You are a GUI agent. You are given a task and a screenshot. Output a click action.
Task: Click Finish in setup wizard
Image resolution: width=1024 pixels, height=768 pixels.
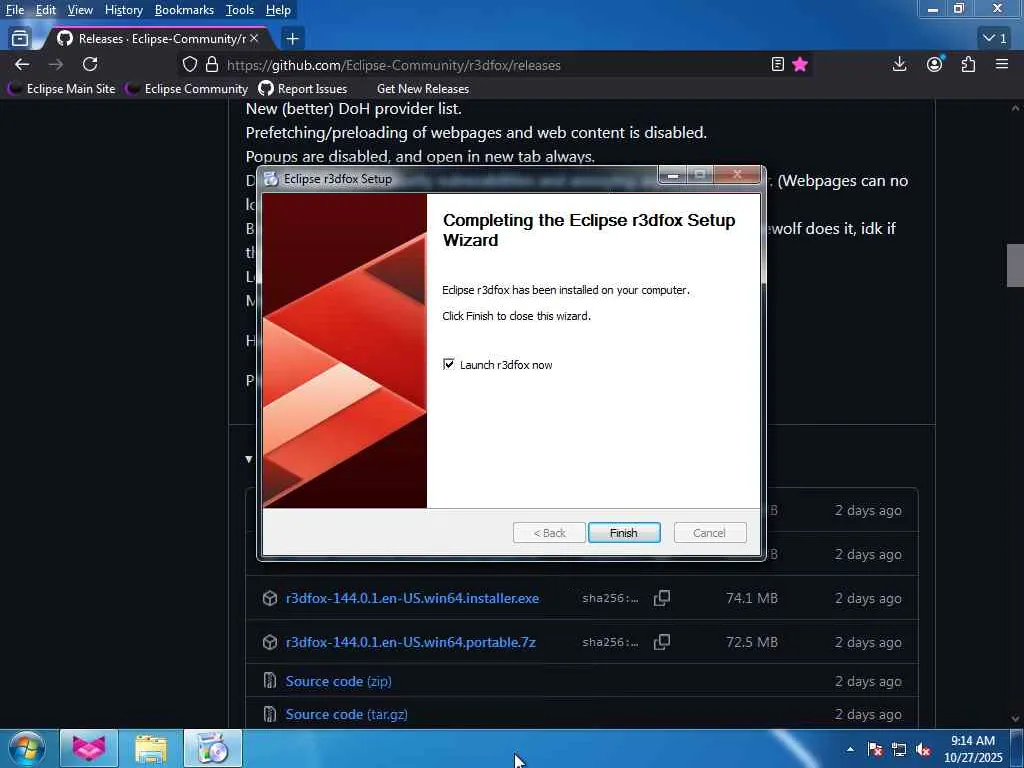pyautogui.click(x=624, y=533)
